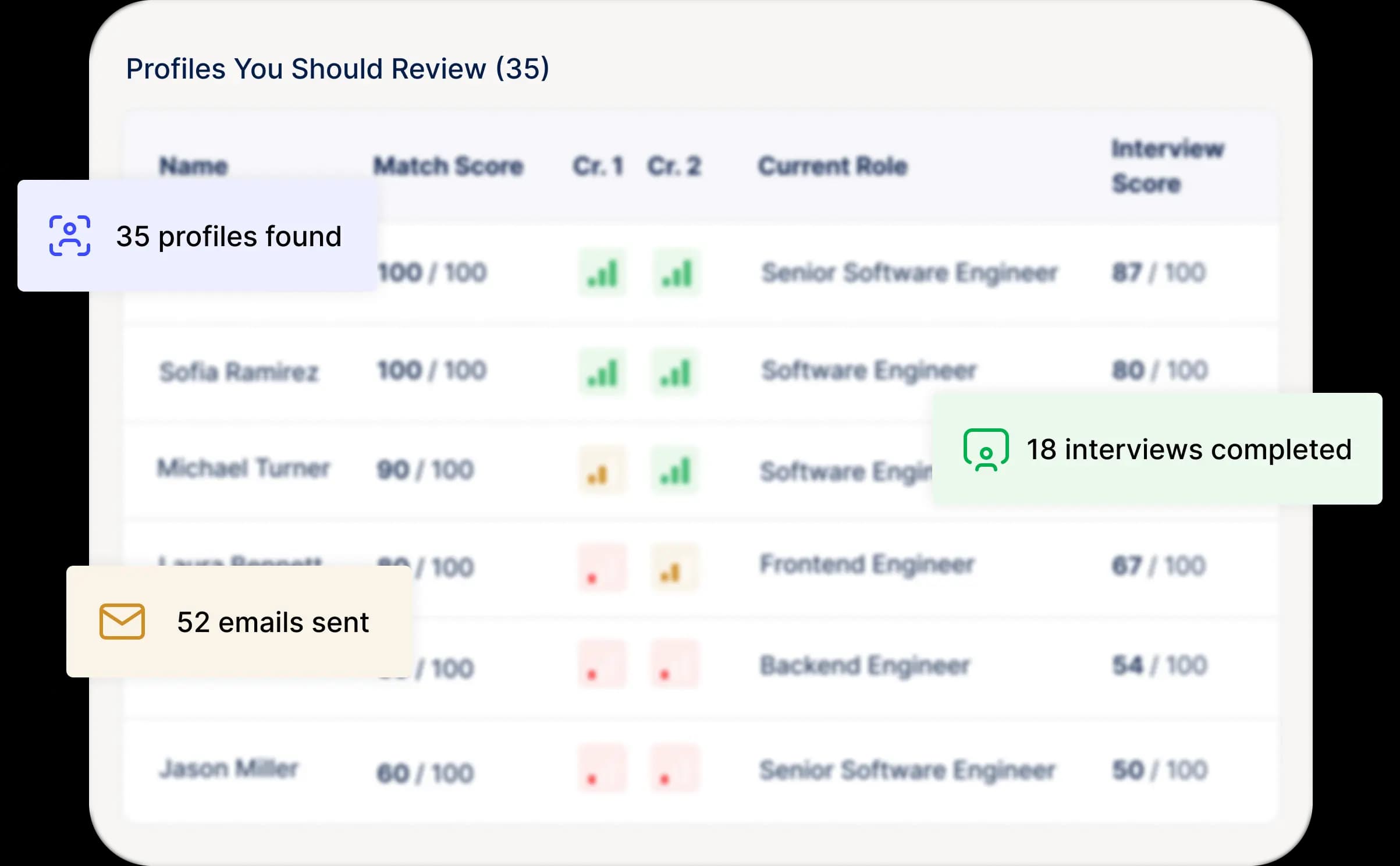The width and height of the screenshot is (1400, 866).
Task: Click the face-scan profiles found icon
Action: 70,236
